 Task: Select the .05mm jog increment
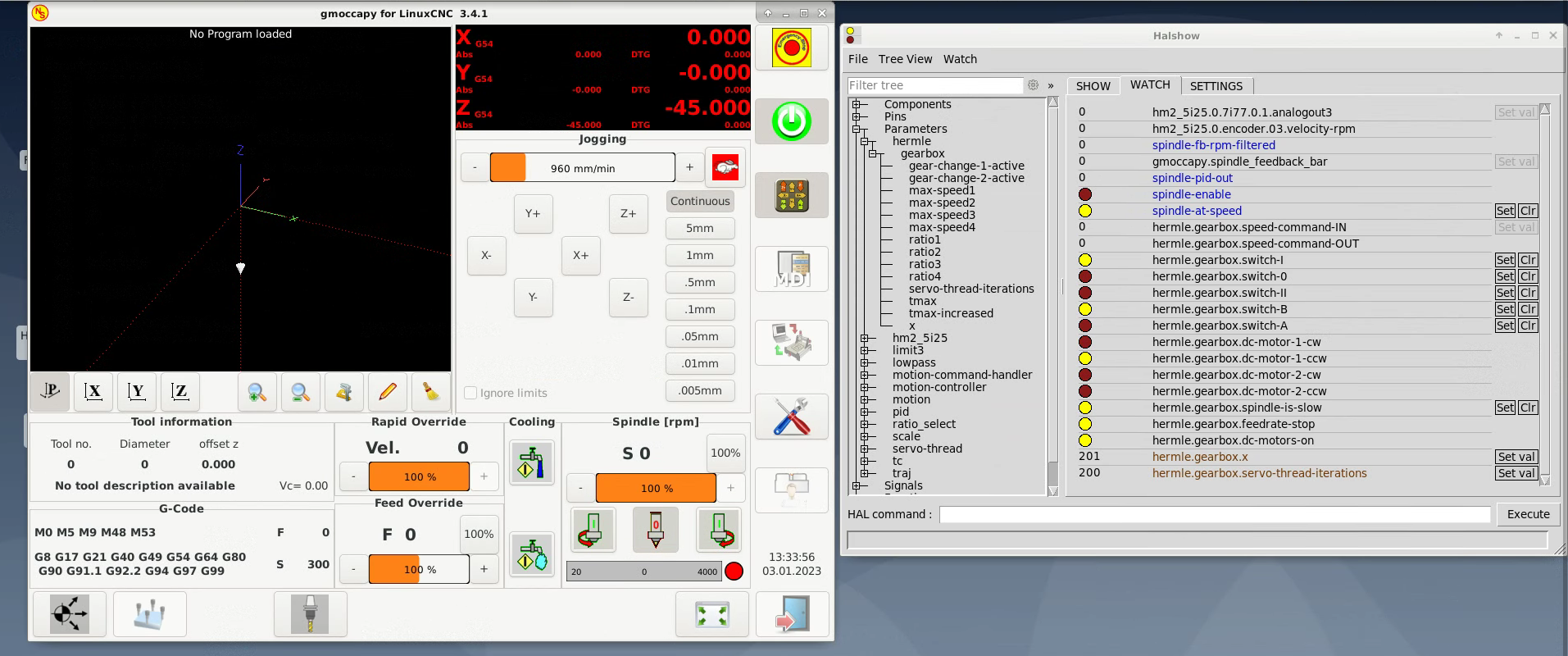click(x=700, y=336)
